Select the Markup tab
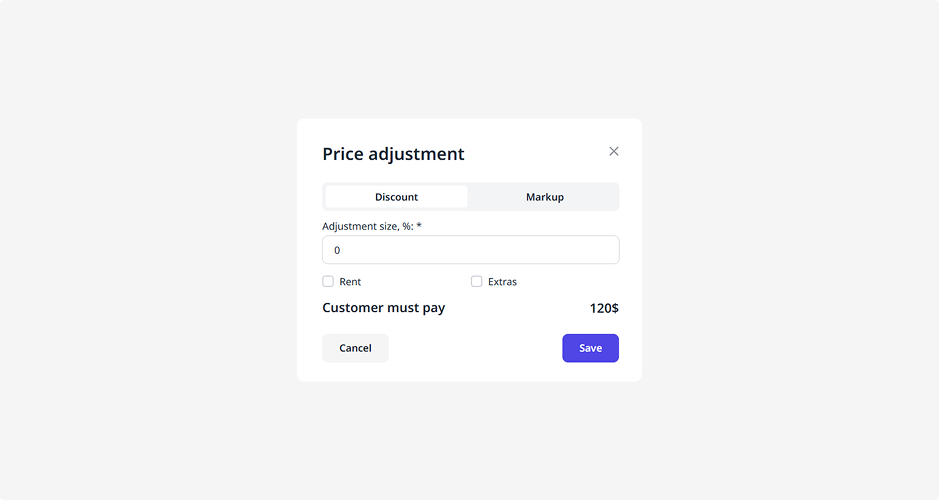 pos(544,197)
